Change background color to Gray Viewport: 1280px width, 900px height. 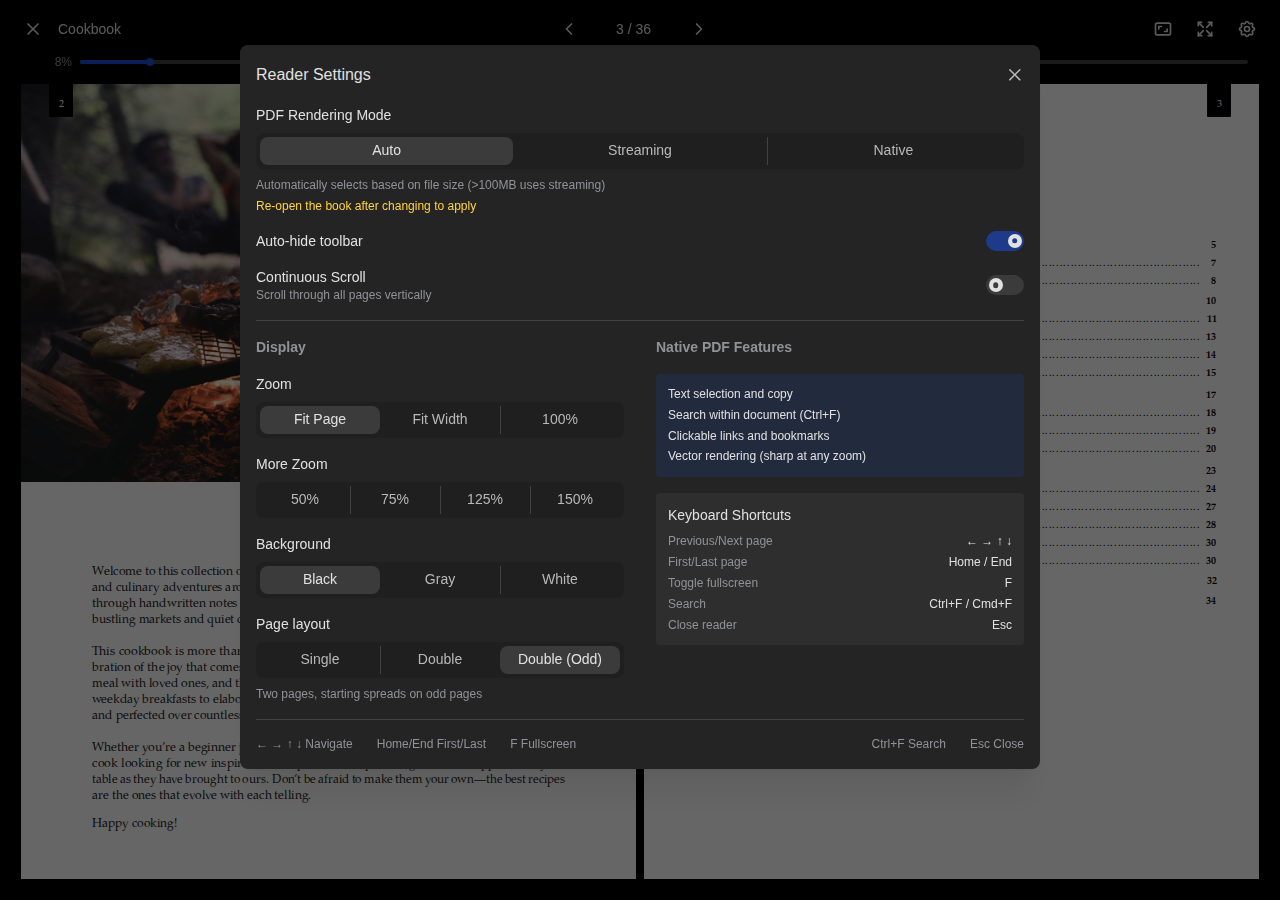pos(440,579)
